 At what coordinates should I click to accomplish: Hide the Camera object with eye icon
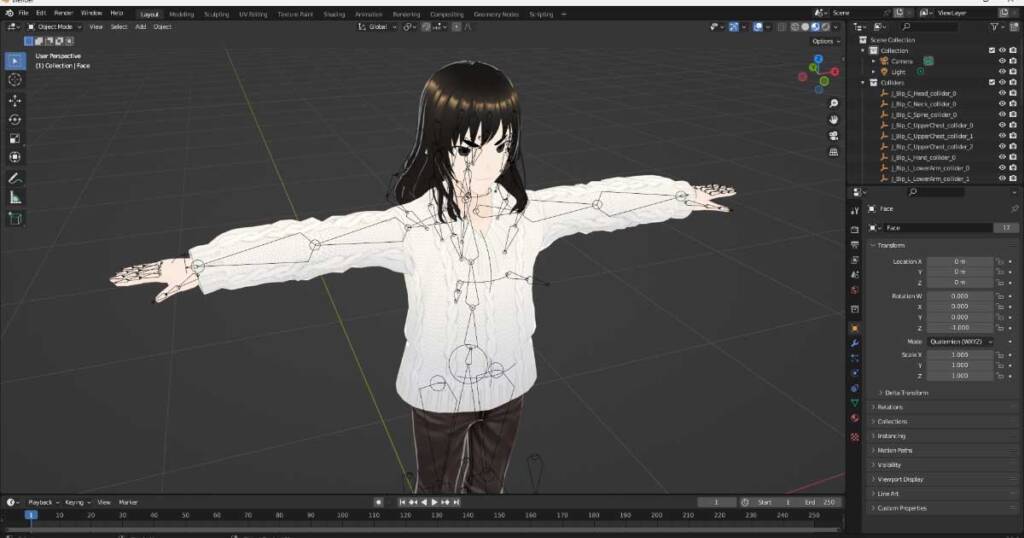pos(1002,61)
